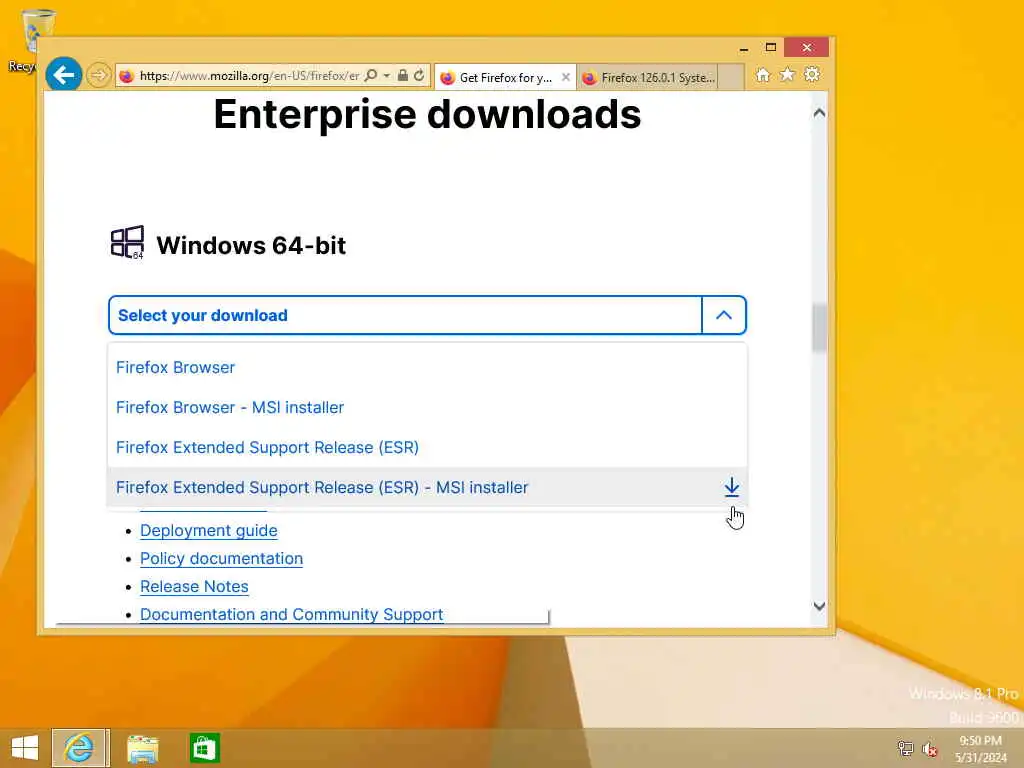Click the grayed forward navigation arrow

point(99,75)
